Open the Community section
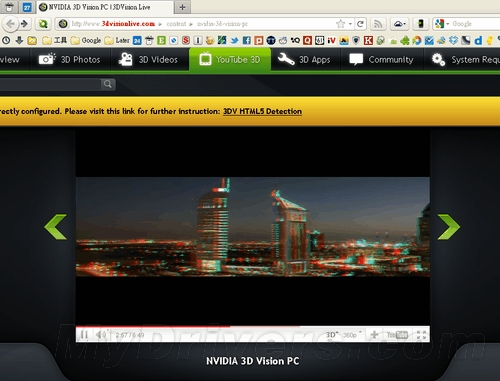The height and width of the screenshot is (381, 500). tap(382, 60)
